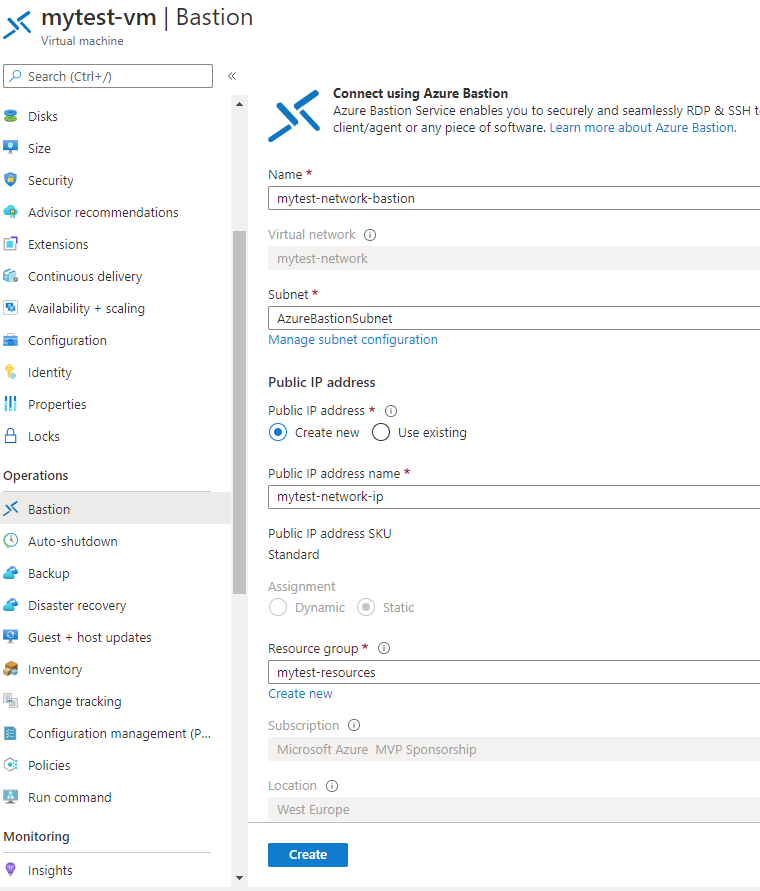Screen dimensions: 760x891
Task: Click the bastion Name input field
Action: (514, 198)
